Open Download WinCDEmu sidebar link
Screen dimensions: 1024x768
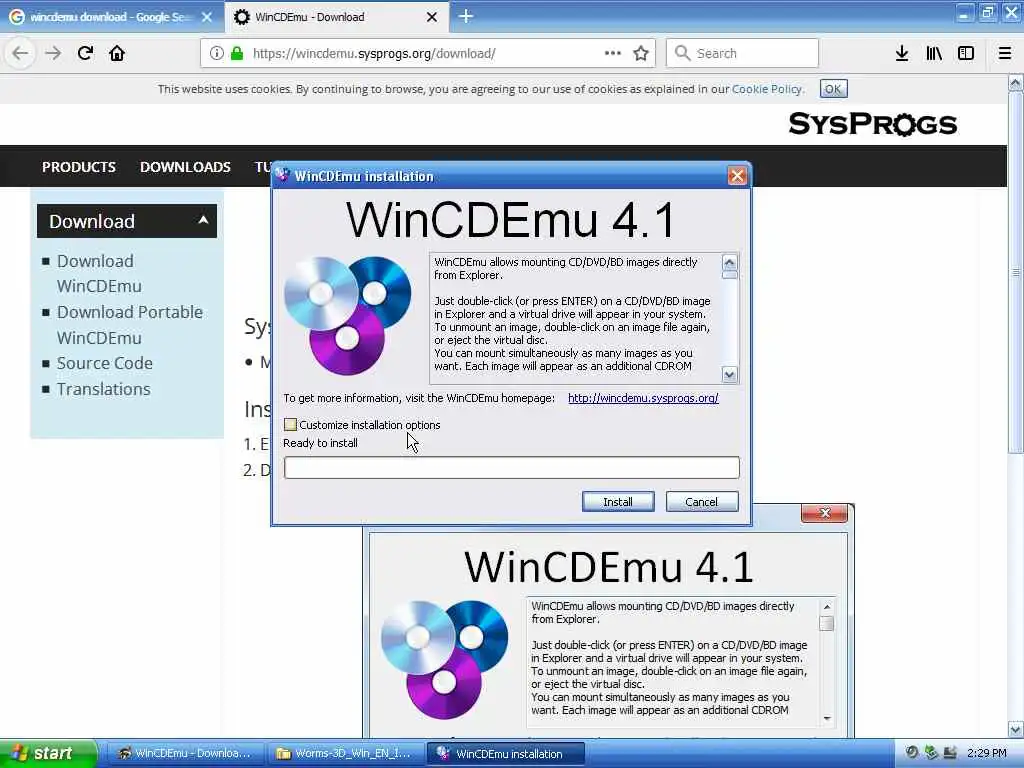pyautogui.click(x=99, y=274)
